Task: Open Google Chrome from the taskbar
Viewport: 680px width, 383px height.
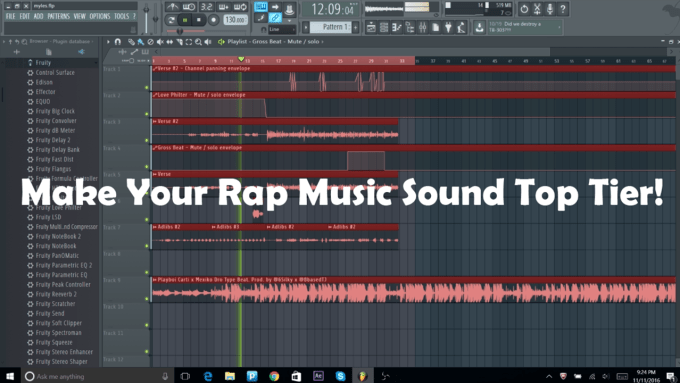Action: pyautogui.click(x=274, y=376)
